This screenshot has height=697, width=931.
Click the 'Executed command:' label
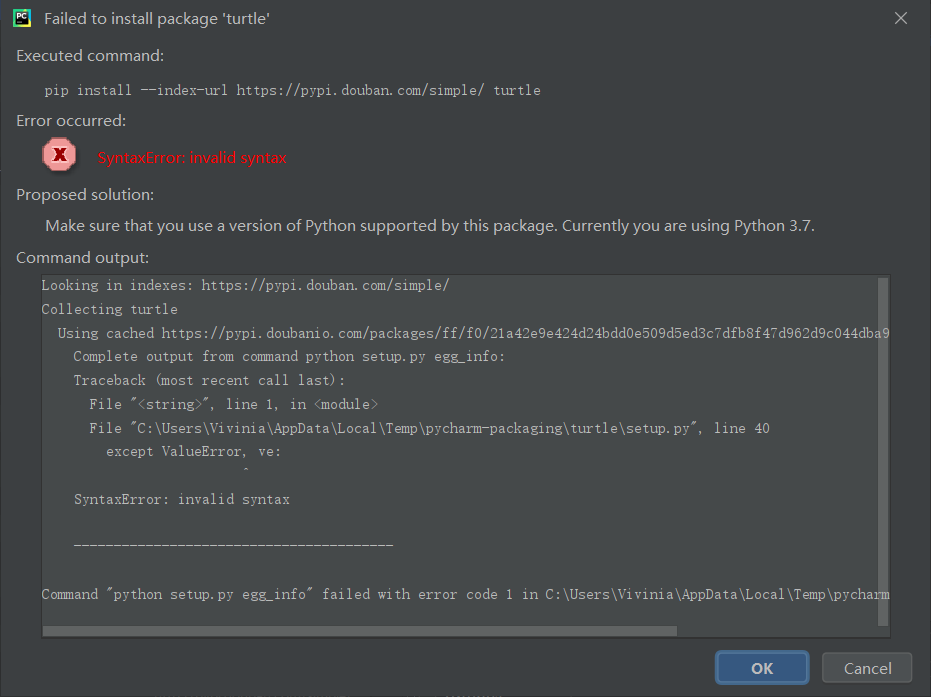coord(89,55)
